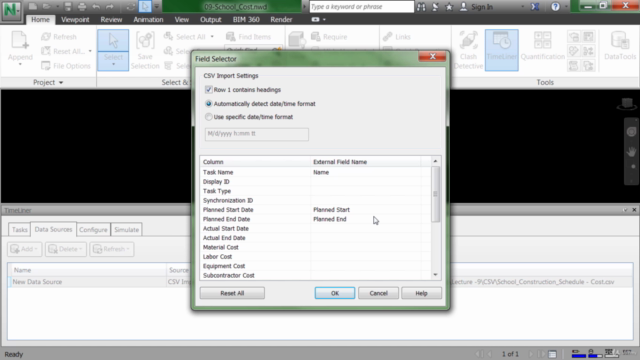
Task: Click the Reset All button in dialog
Action: [x=232, y=293]
